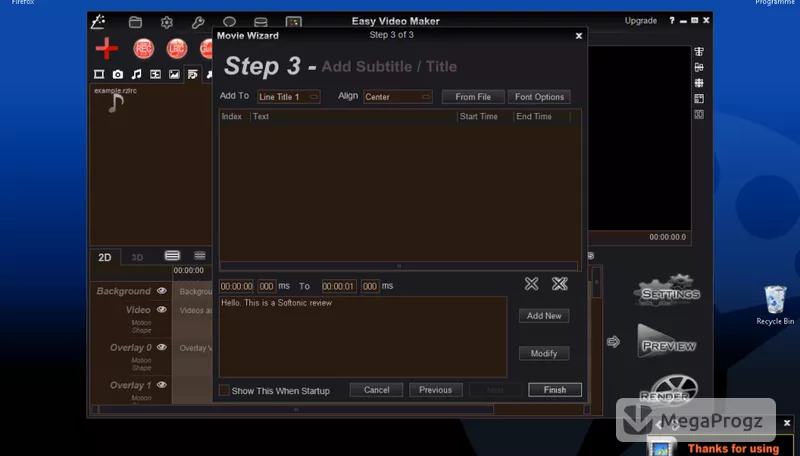Toggle visibility of the Background track

162,291
